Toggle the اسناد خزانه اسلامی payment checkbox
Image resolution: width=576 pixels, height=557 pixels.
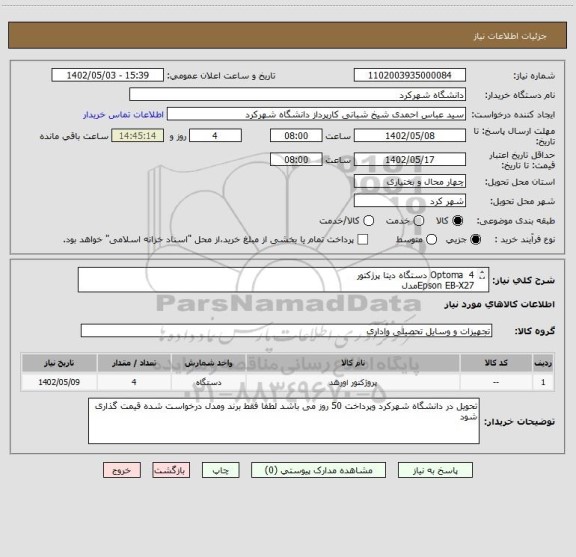point(363,240)
